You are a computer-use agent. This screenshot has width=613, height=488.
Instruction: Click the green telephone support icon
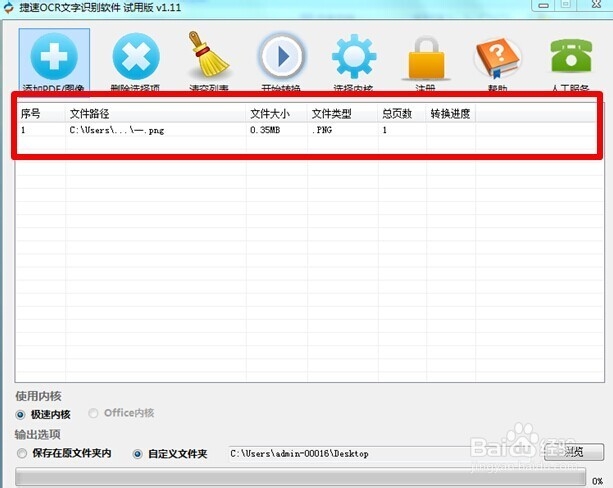pyautogui.click(x=571, y=56)
